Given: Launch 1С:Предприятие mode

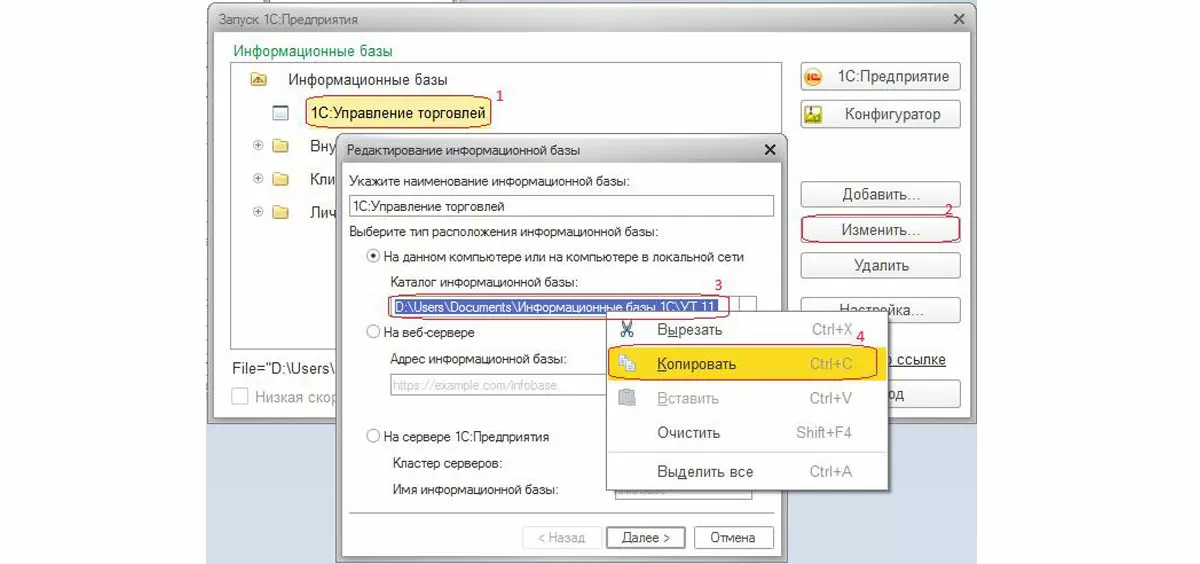Looking at the screenshot, I should [880, 76].
